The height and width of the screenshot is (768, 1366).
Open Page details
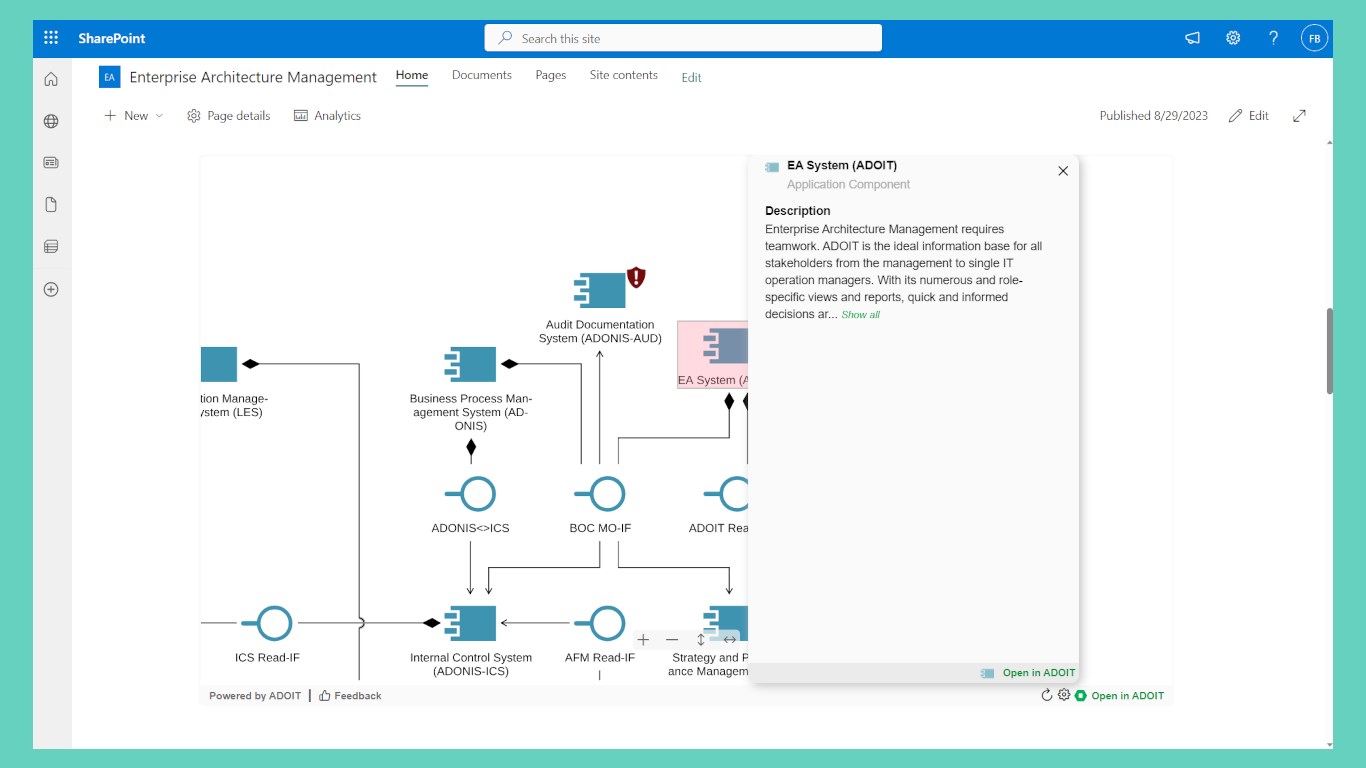click(x=229, y=116)
